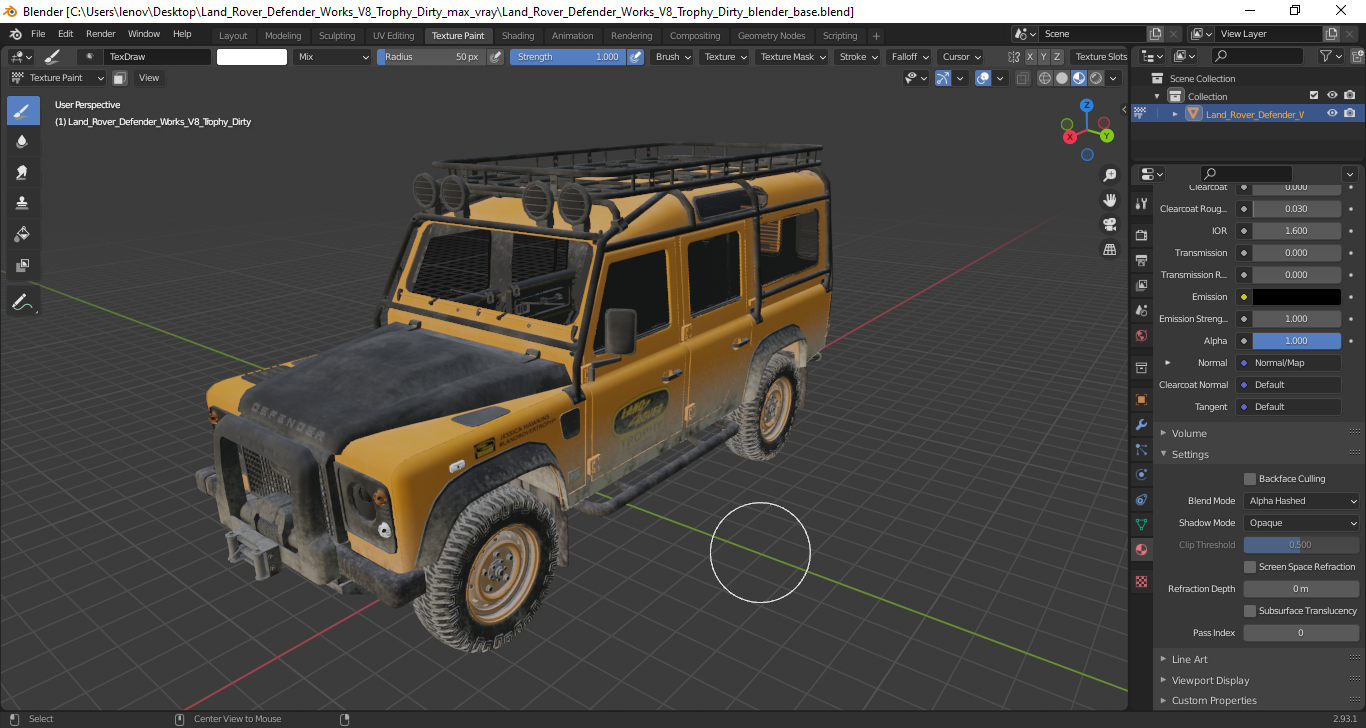This screenshot has height=728, width=1366.
Task: Click the hand Pan view gizmo
Action: pyautogui.click(x=1109, y=200)
